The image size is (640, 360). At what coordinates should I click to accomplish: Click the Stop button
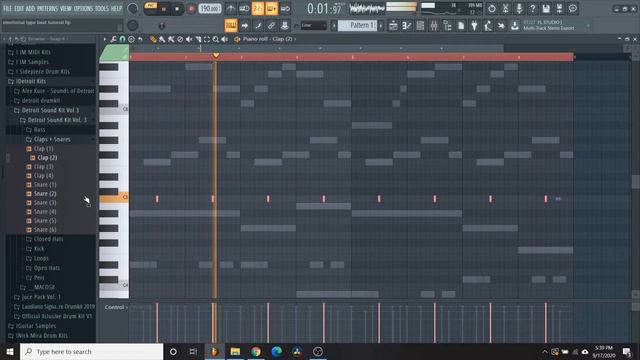(x=177, y=9)
